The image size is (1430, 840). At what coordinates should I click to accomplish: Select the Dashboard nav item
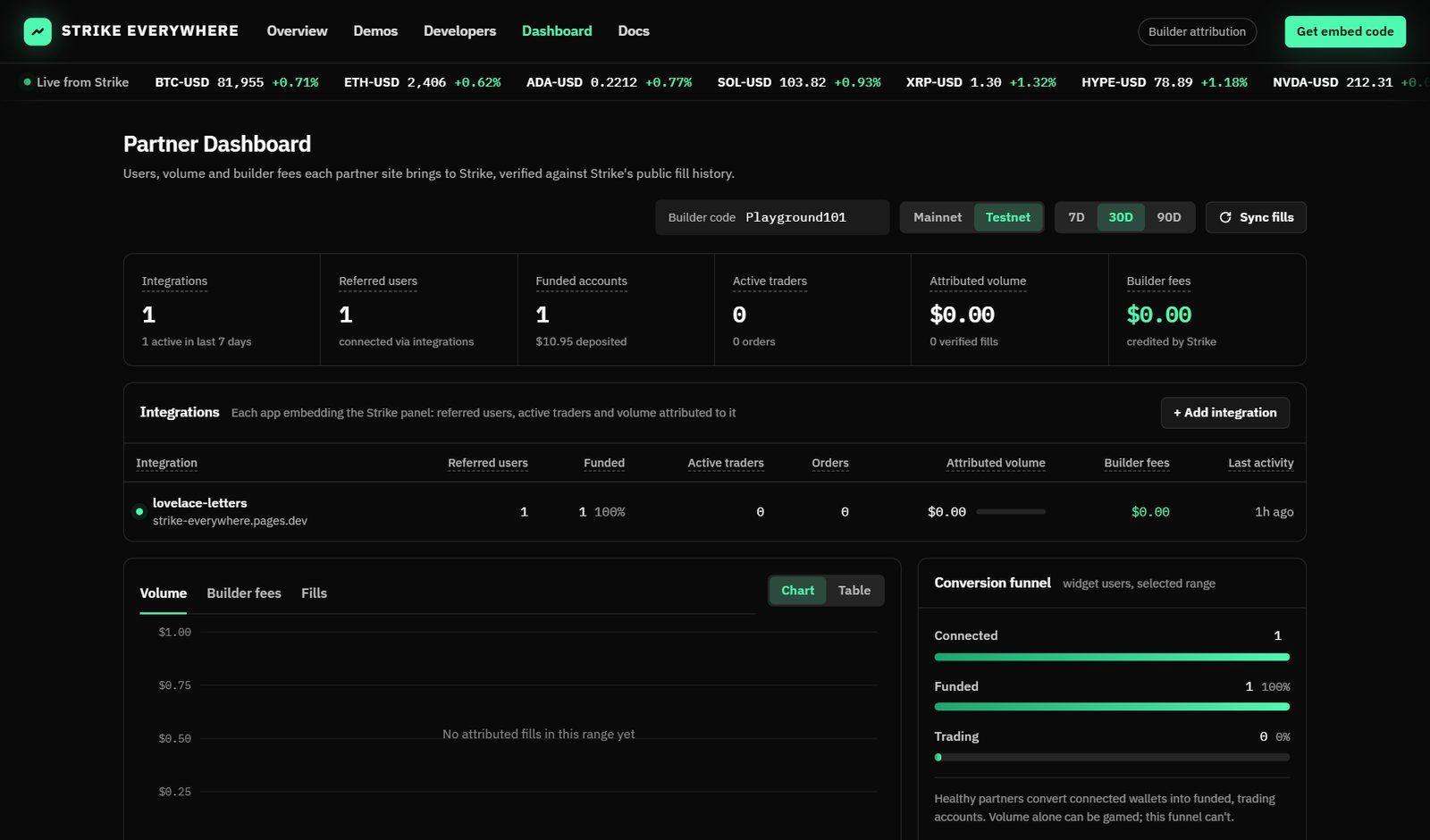tap(557, 31)
